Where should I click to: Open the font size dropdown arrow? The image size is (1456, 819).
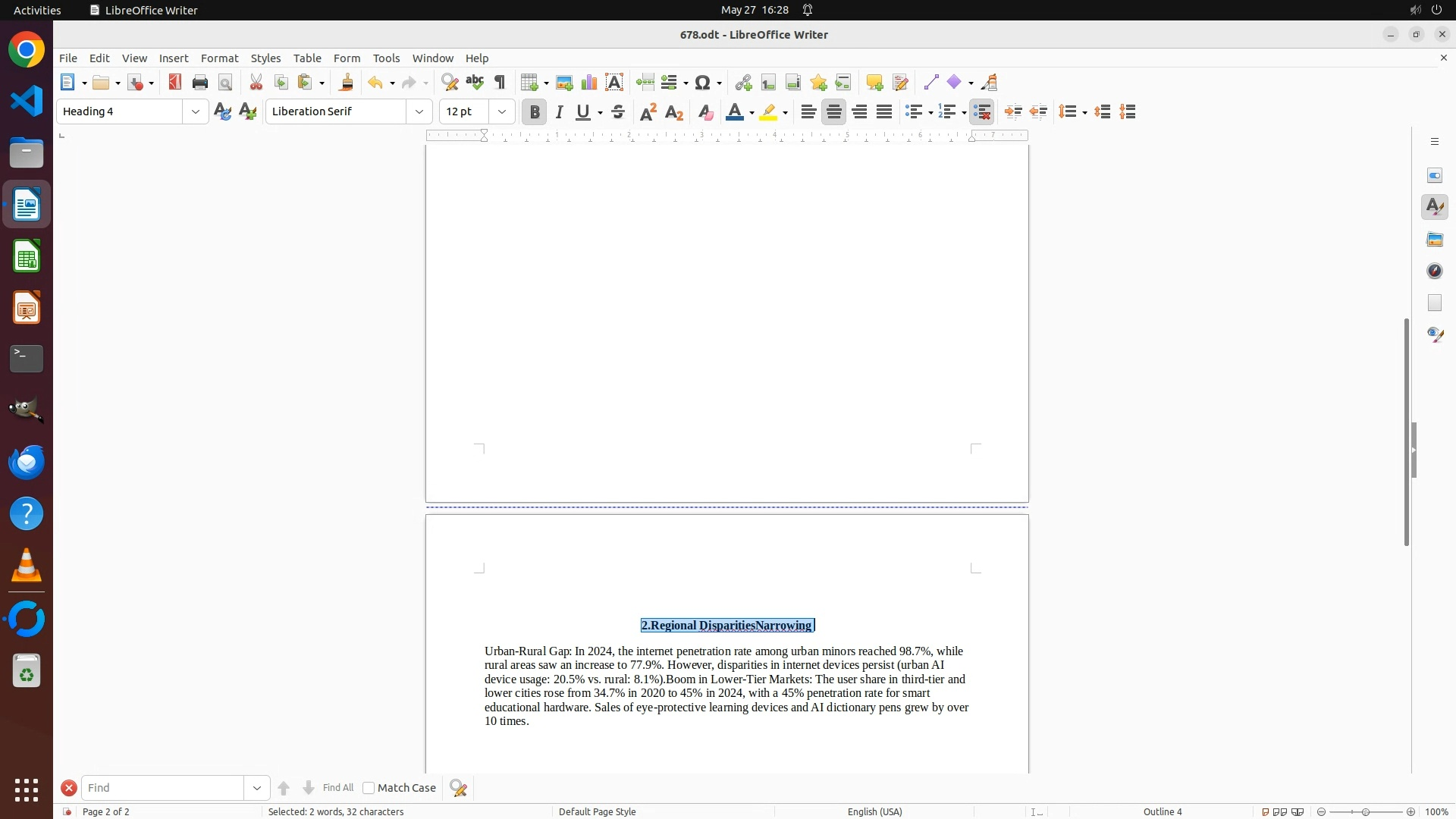tap(502, 111)
